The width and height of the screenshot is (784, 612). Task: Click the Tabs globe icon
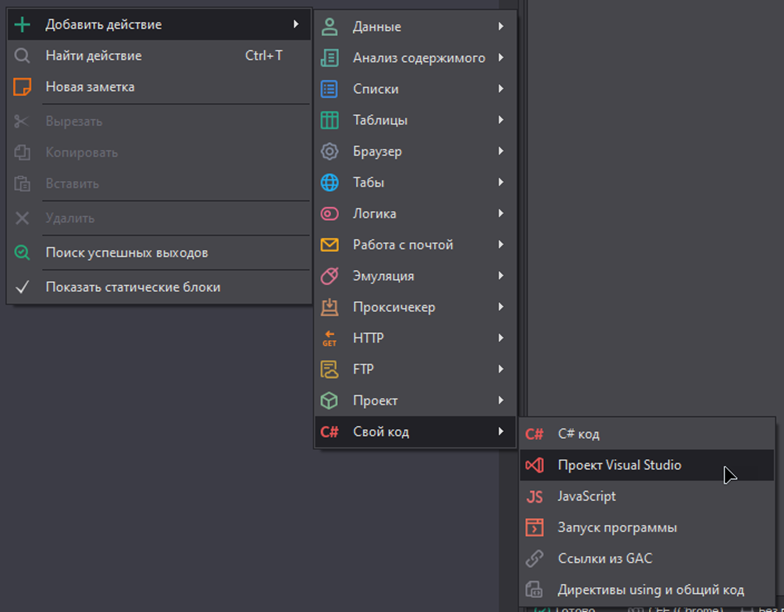point(329,182)
